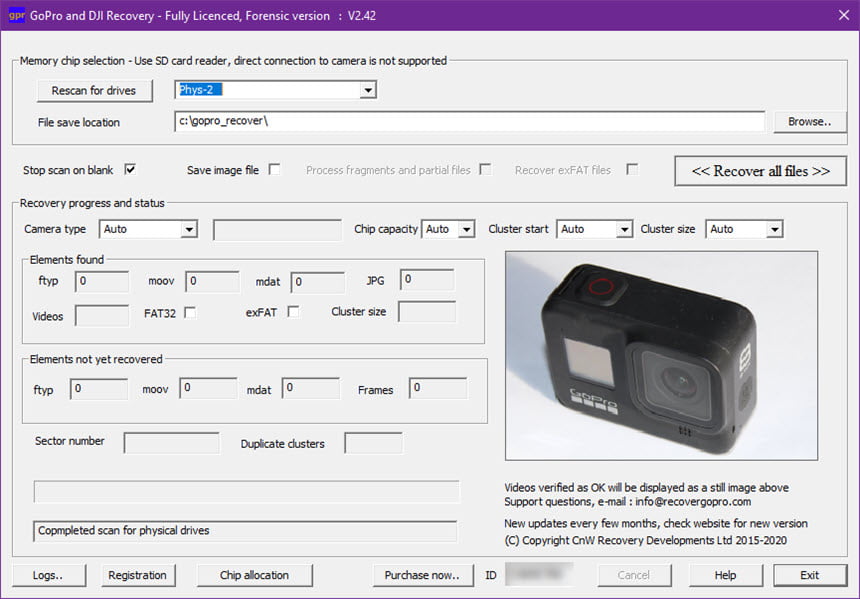860x599 pixels.
Task: Click the Exit button
Action: click(x=810, y=575)
